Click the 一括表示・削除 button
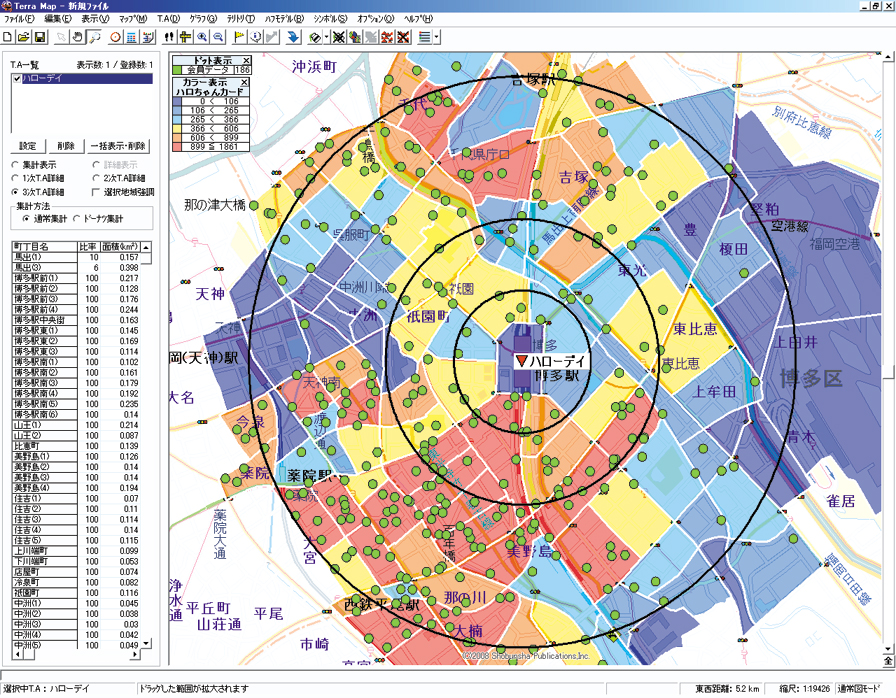 118,146
